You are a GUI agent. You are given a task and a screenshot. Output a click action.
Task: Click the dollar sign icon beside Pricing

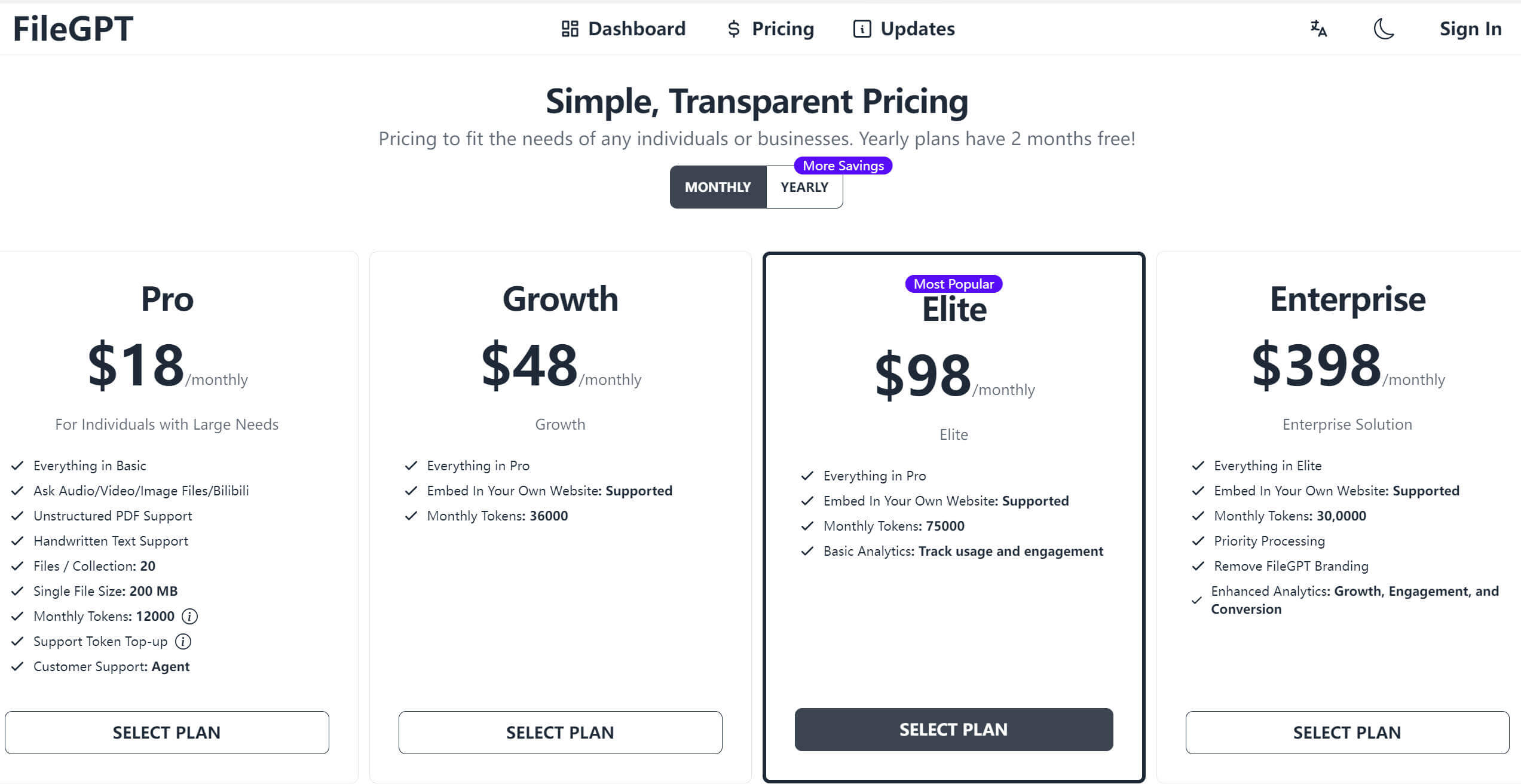[x=733, y=28]
